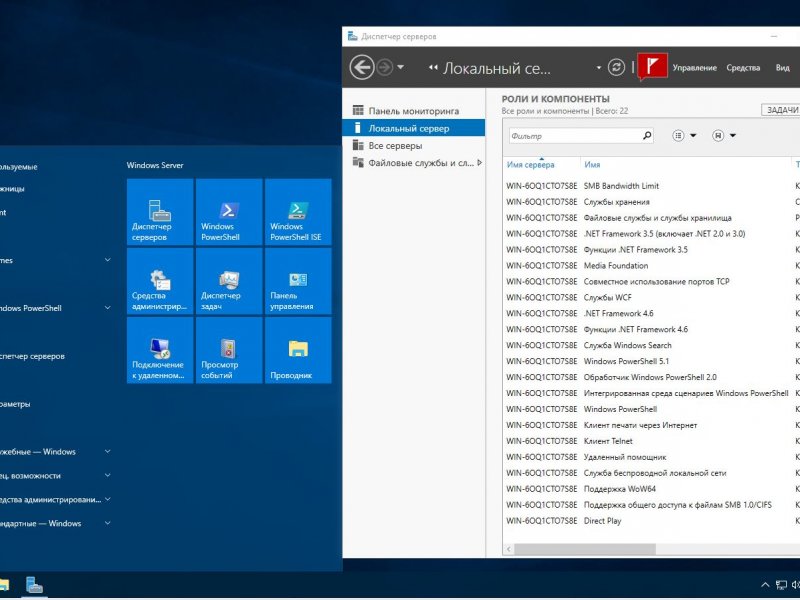Image resolution: width=800 pixels, height=600 pixels.
Task: Open the Вид menu
Action: click(x=783, y=67)
